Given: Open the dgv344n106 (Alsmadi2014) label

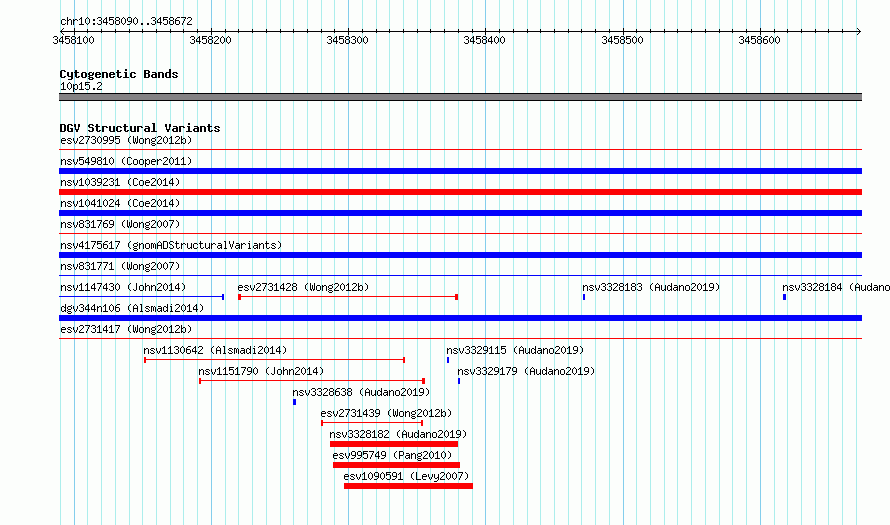Looking at the screenshot, I should 132,308.
